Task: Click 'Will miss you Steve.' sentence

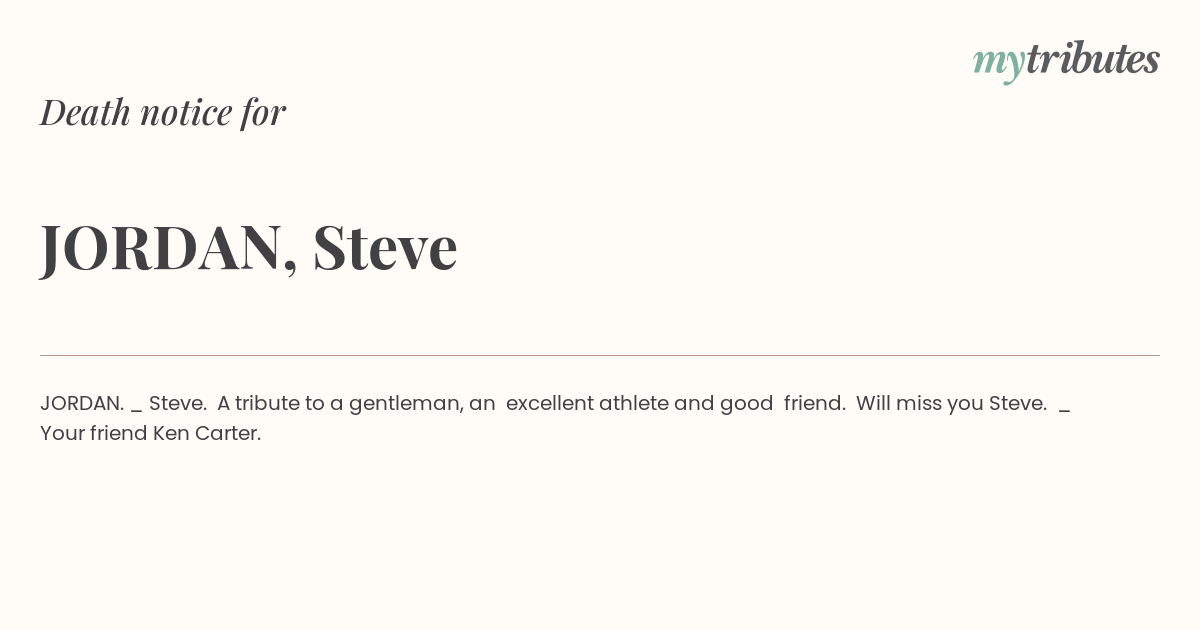Action: (951, 404)
